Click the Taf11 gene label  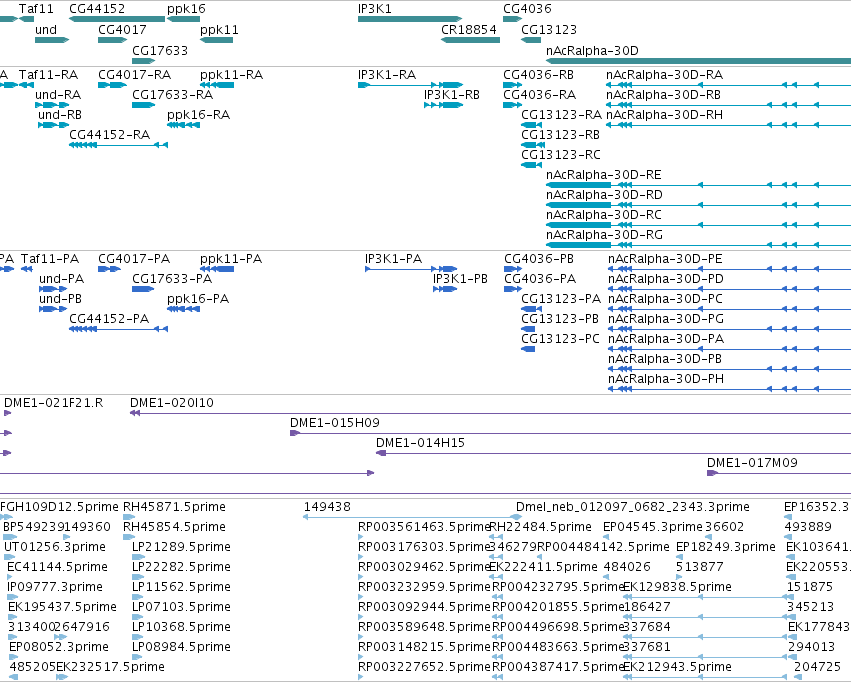36,9
